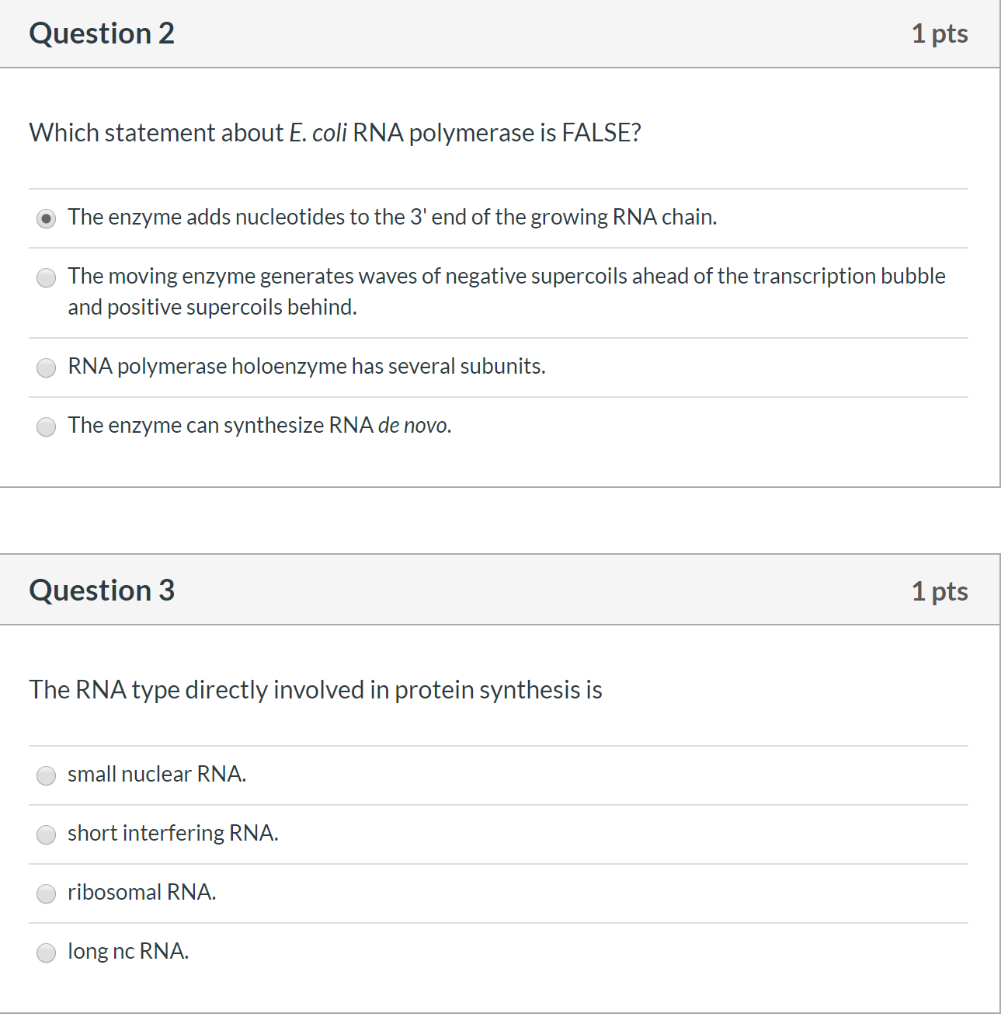Click the Question 2 prompt text

[336, 132]
